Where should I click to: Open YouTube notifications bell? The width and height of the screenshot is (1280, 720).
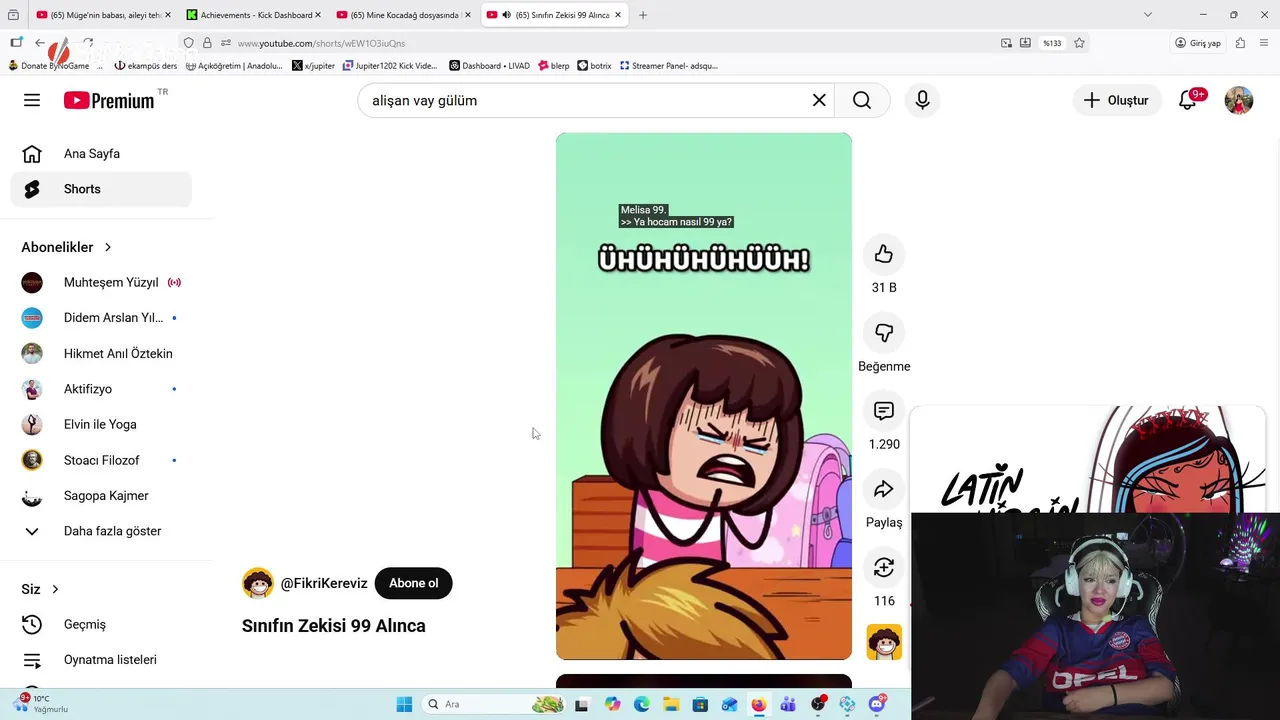click(x=1188, y=100)
